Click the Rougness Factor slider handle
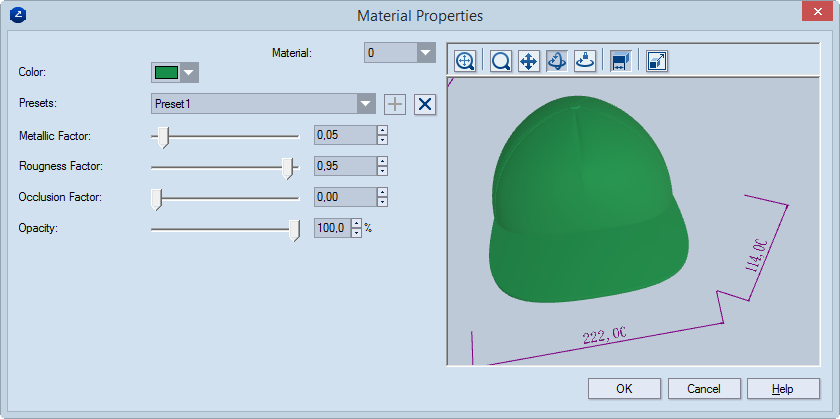The image size is (840, 419). 288,168
